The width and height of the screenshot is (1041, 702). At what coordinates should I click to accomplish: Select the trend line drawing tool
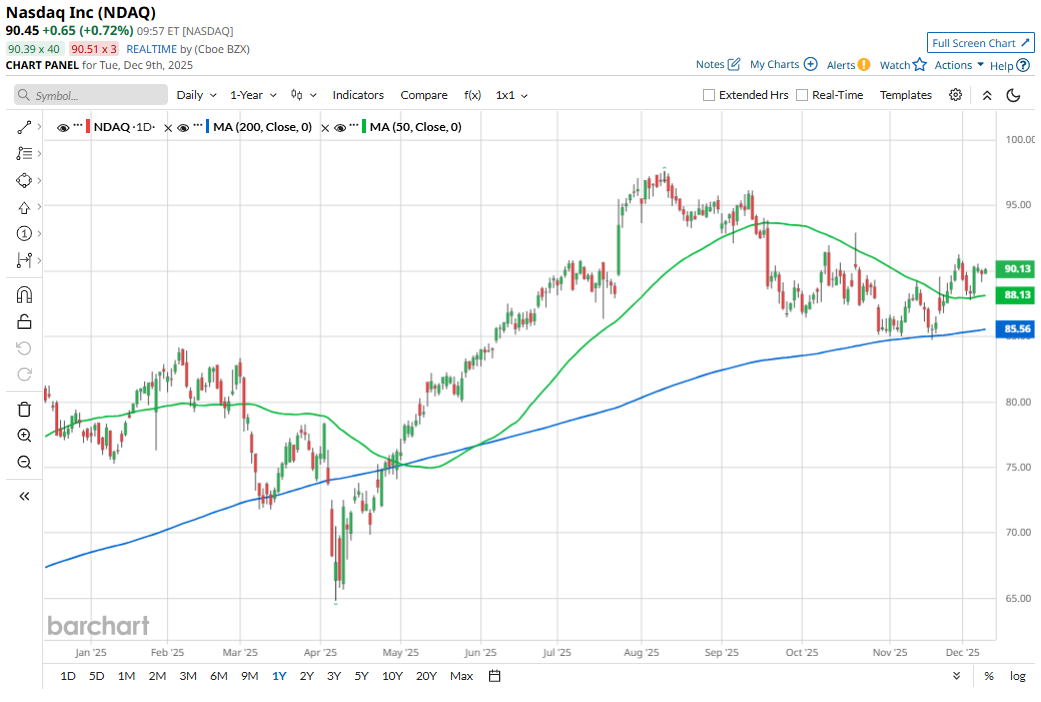click(25, 127)
